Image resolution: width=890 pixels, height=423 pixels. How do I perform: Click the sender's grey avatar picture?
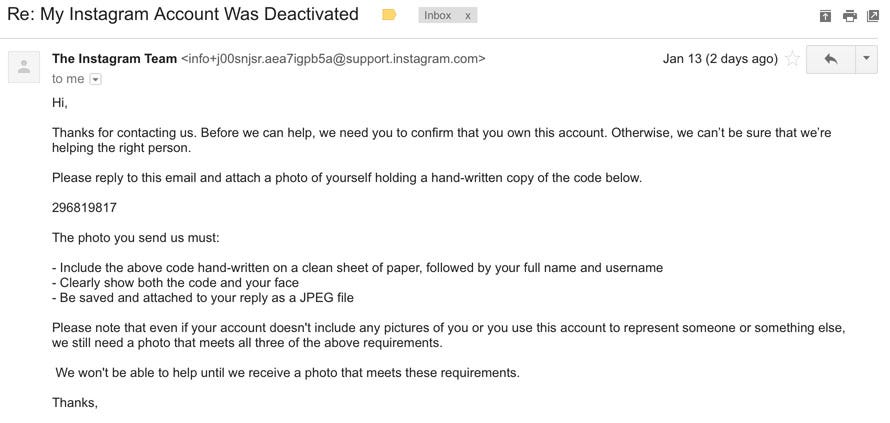click(x=24, y=67)
